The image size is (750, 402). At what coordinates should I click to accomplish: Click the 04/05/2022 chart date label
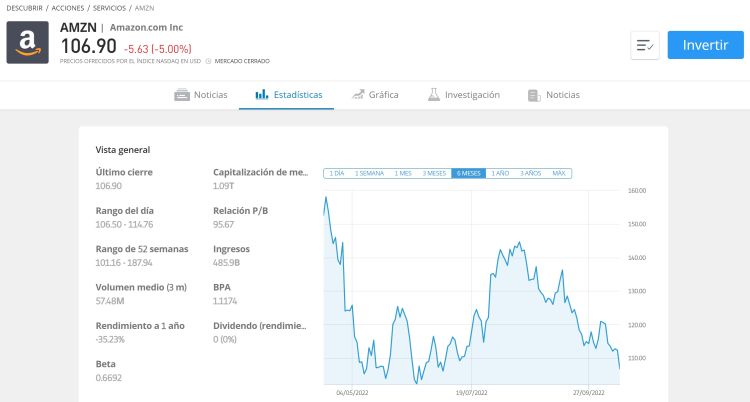353,393
